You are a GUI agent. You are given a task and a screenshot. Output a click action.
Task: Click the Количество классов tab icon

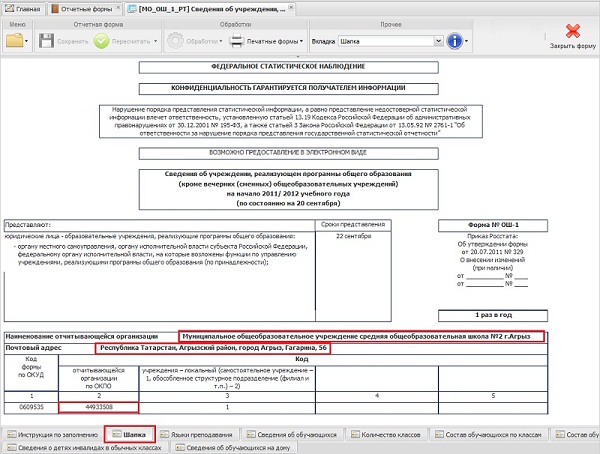tap(355, 434)
